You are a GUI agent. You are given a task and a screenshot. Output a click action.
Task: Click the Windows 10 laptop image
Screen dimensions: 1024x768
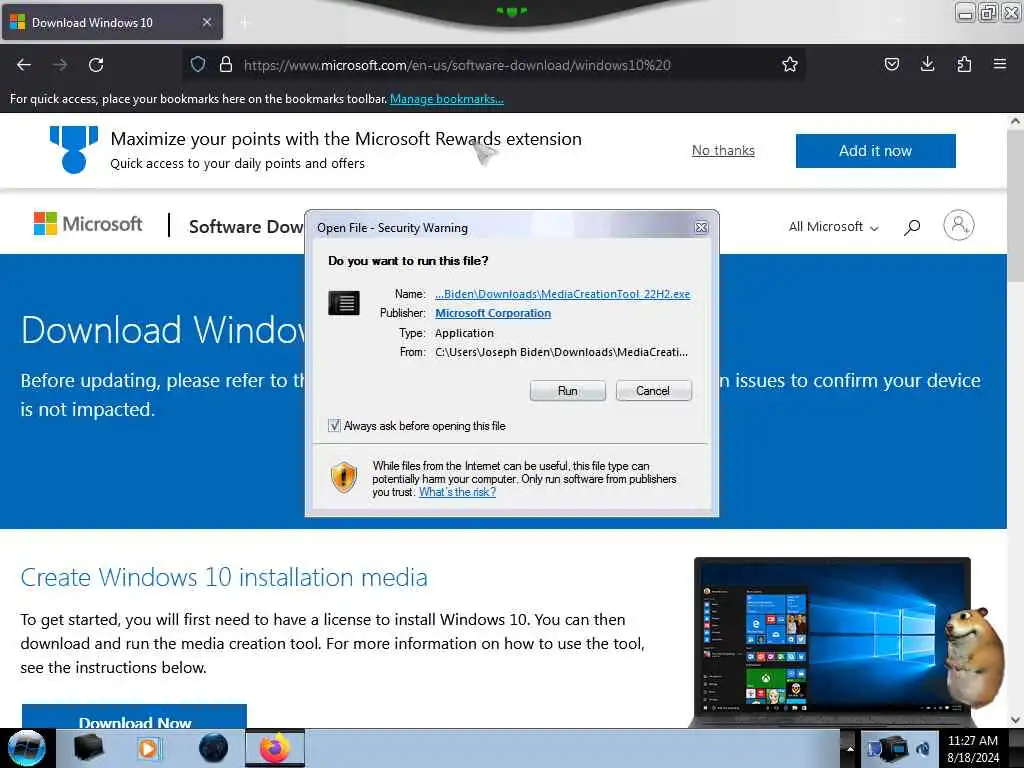(831, 643)
